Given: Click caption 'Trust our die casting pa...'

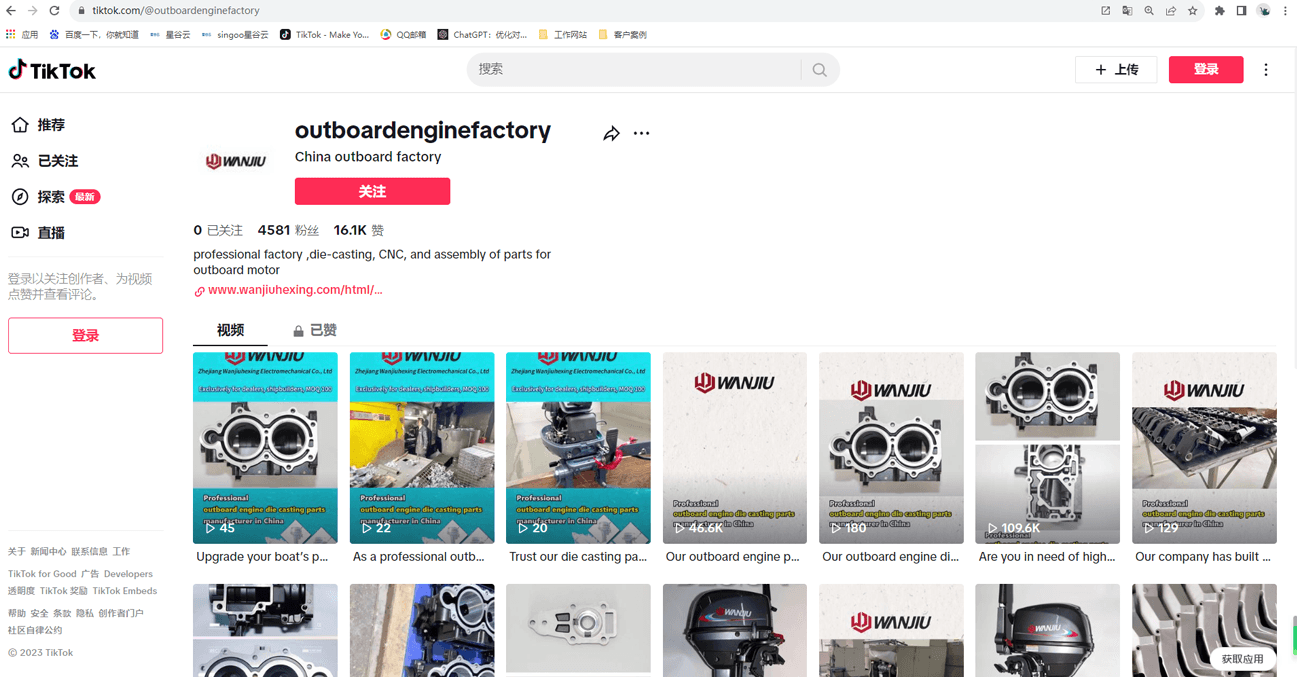Looking at the screenshot, I should pyautogui.click(x=578, y=557).
